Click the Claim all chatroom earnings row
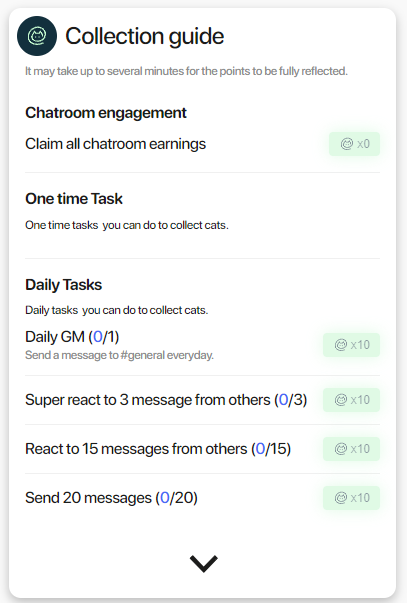 point(202,144)
